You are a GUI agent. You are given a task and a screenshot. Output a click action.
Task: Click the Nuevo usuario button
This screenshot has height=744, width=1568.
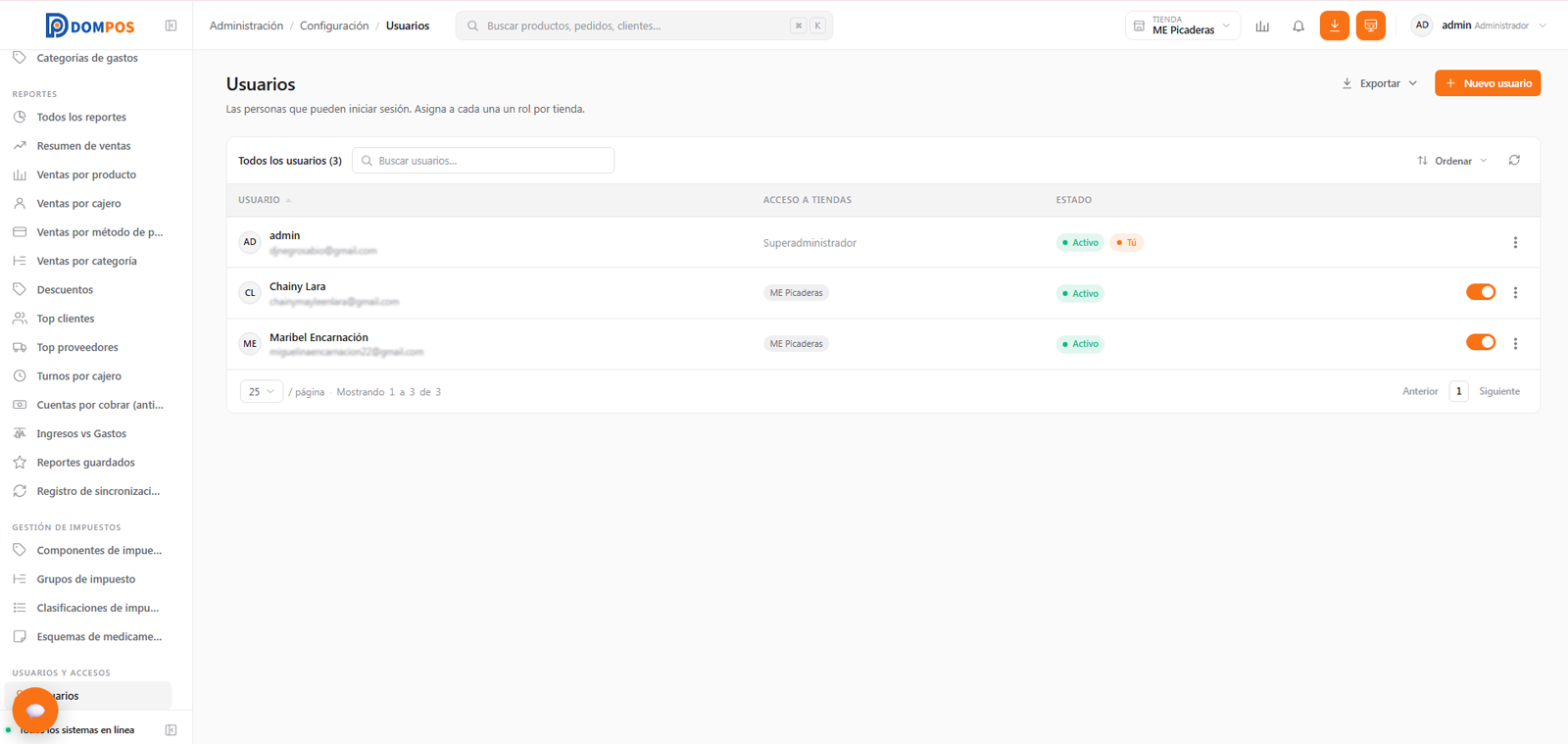pos(1488,83)
